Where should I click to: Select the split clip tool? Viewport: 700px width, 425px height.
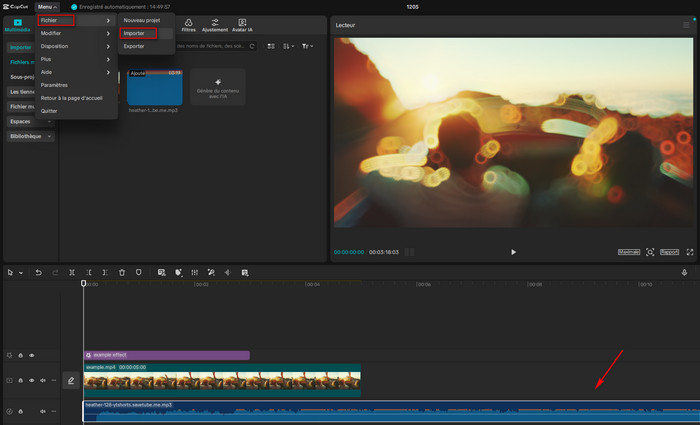pos(72,272)
